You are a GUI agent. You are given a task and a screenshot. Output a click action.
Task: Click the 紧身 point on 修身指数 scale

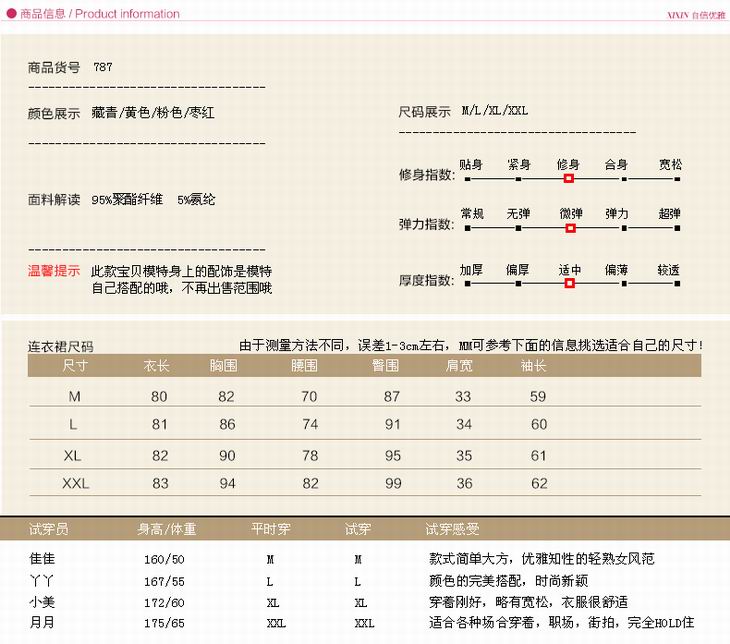518,179
